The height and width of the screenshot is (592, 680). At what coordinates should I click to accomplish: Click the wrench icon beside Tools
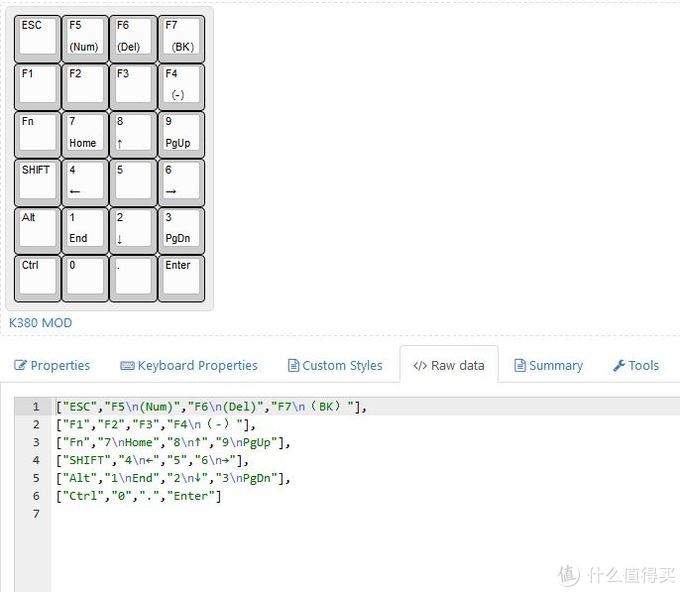[x=619, y=366]
